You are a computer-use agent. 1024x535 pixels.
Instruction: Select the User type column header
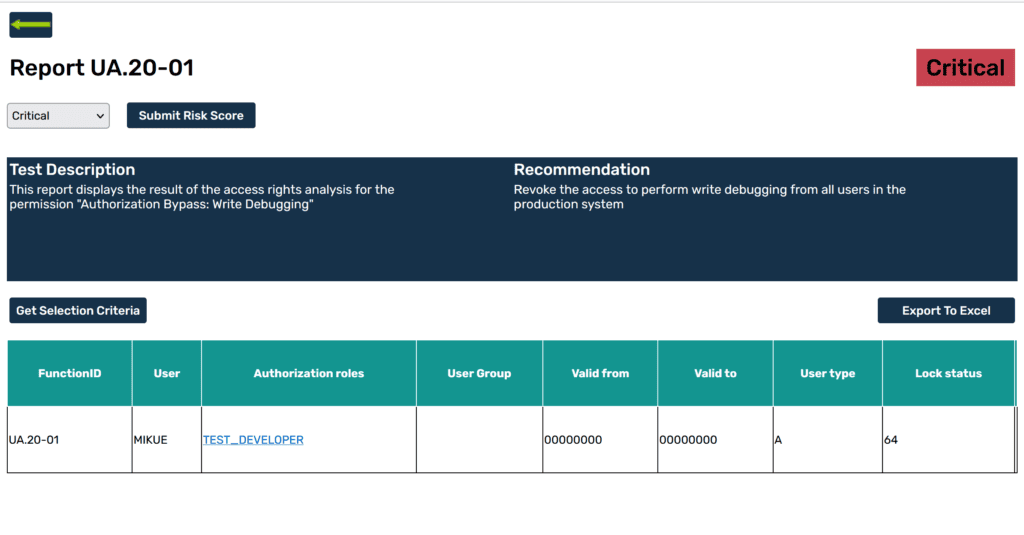pos(828,373)
